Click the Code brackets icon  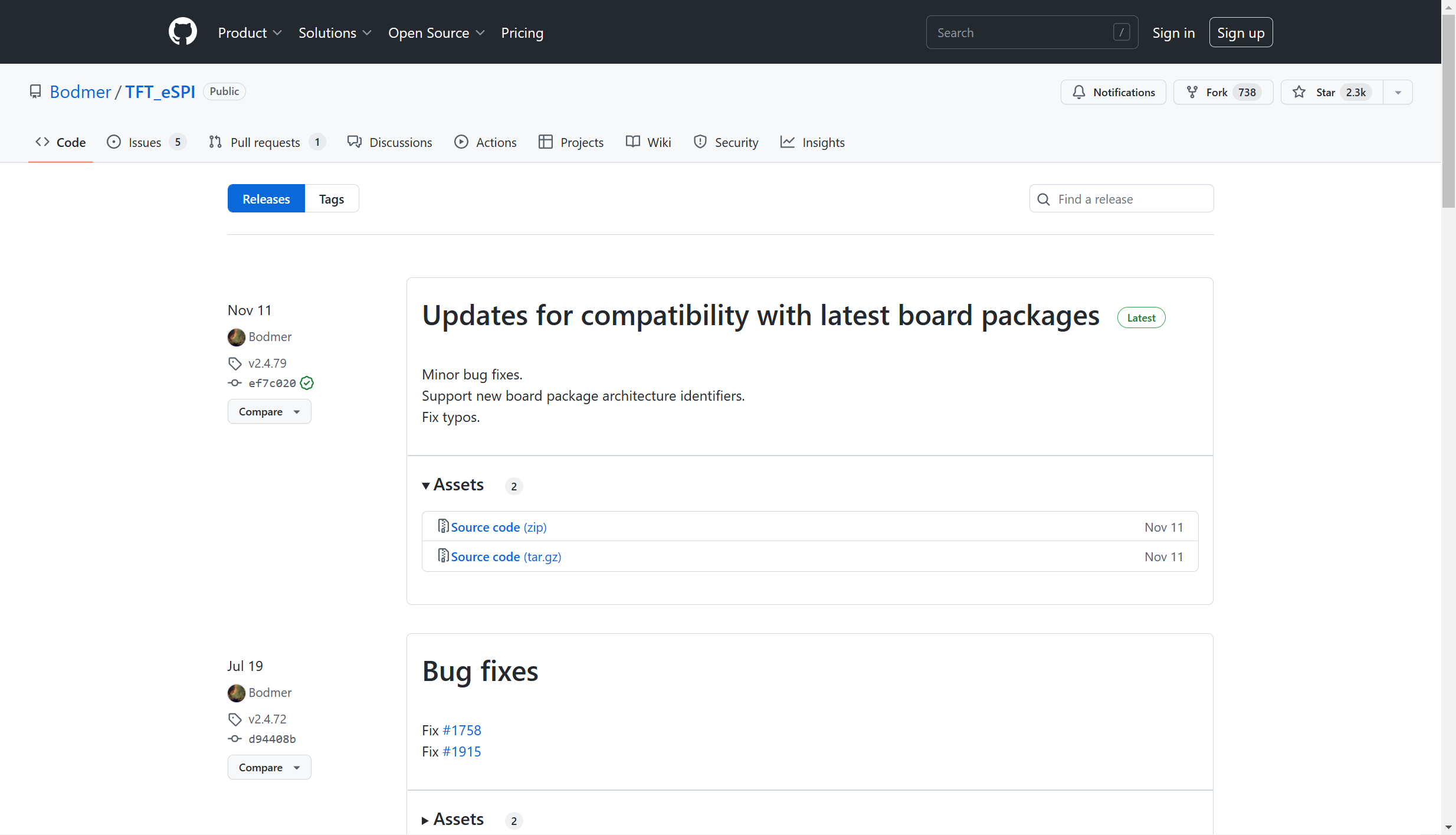click(42, 142)
